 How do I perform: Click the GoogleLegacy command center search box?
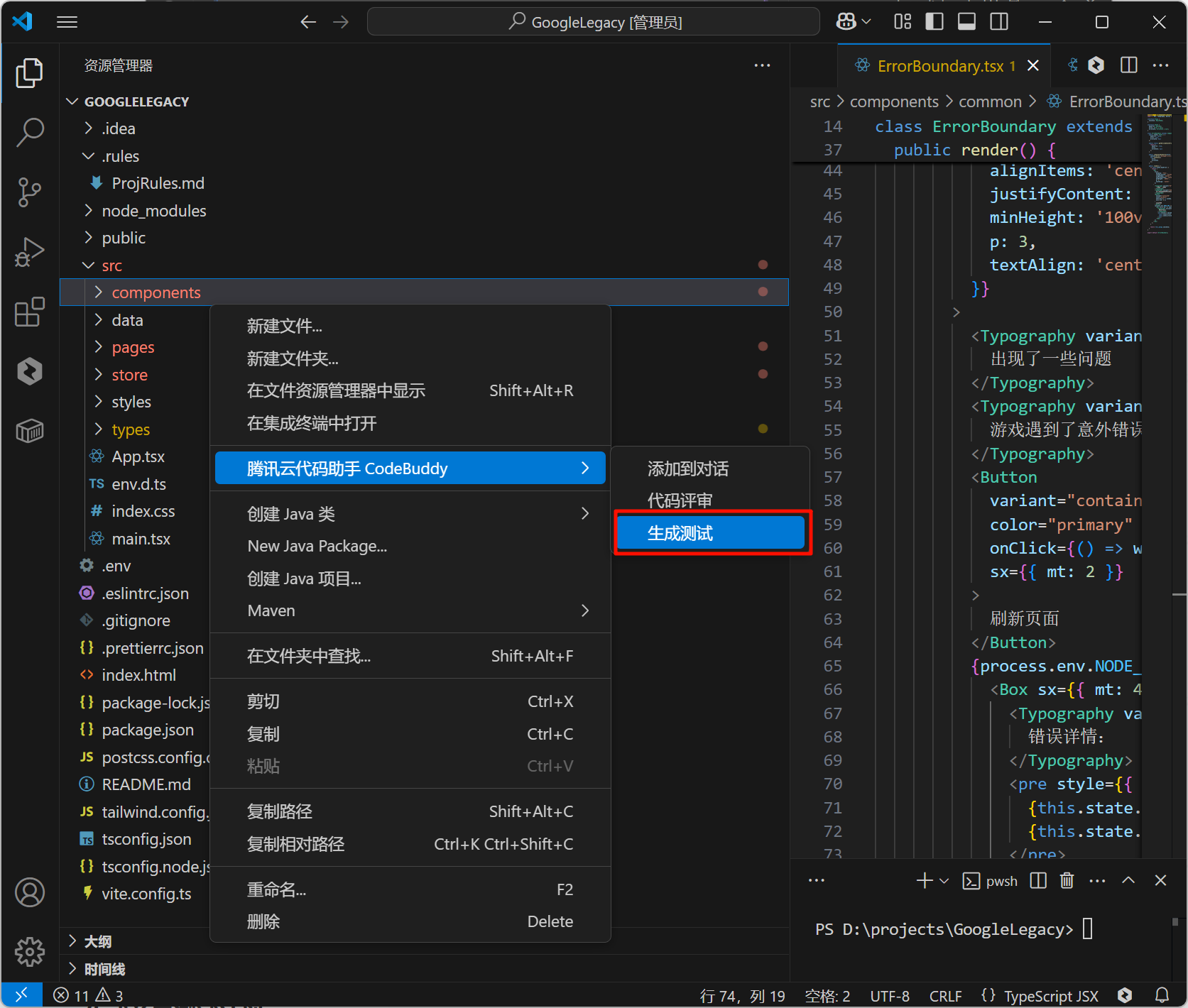(594, 22)
